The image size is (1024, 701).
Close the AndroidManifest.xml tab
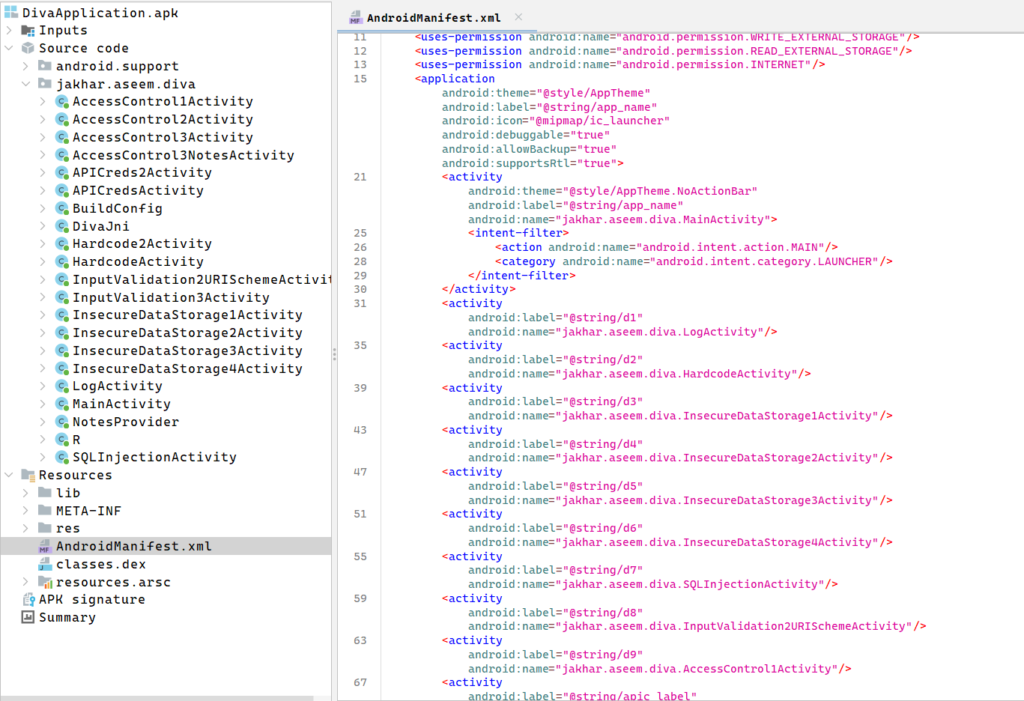[517, 17]
